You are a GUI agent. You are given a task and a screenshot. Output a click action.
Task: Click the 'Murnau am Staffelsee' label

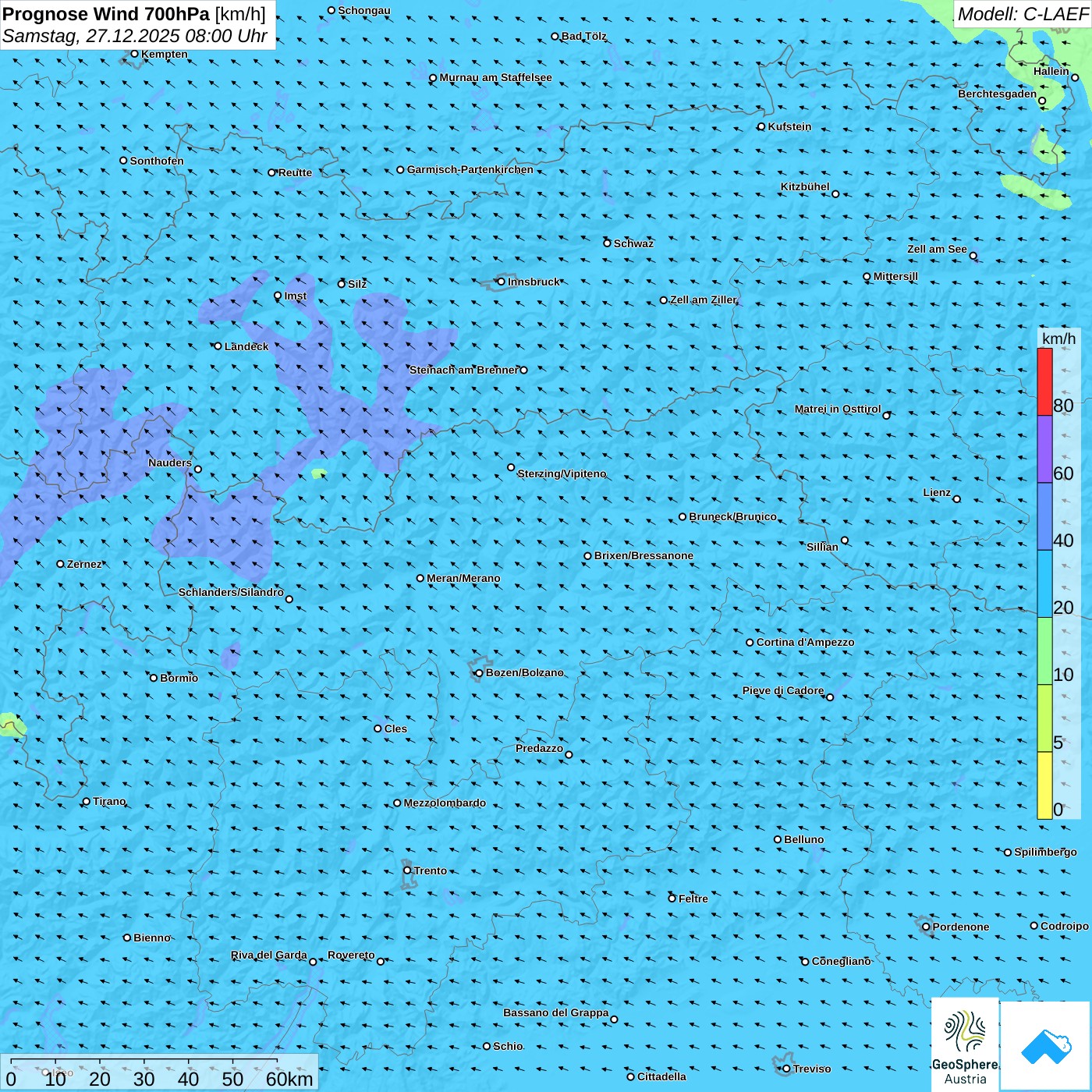(x=495, y=77)
